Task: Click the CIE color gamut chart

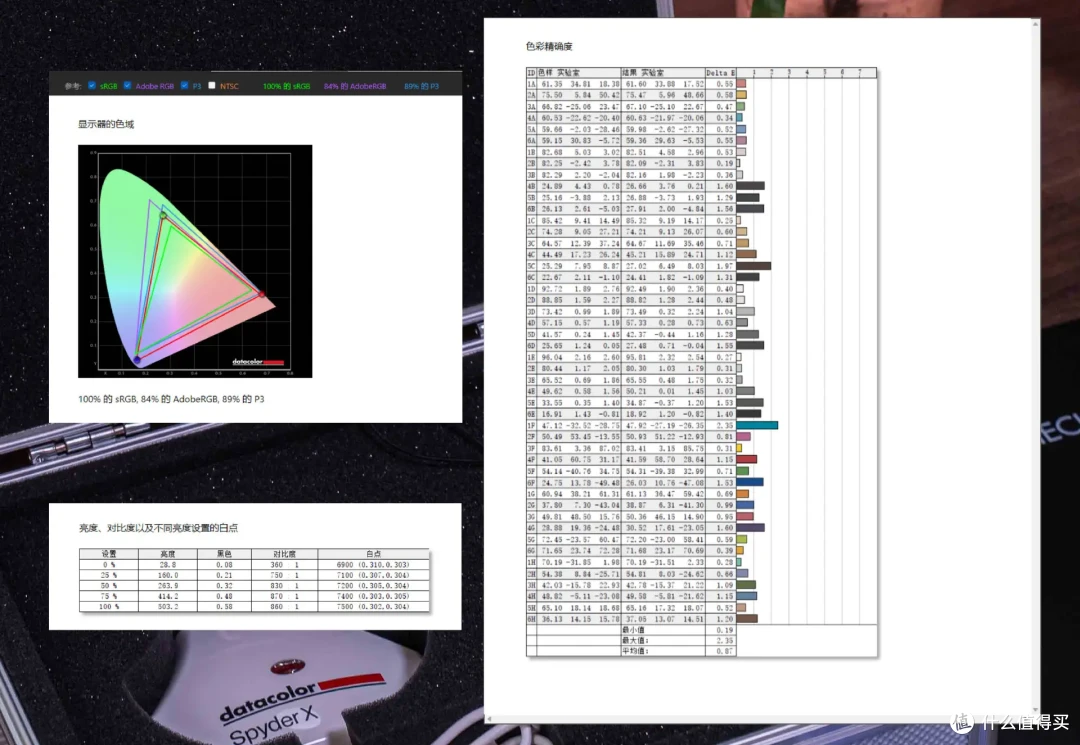Action: tap(195, 261)
